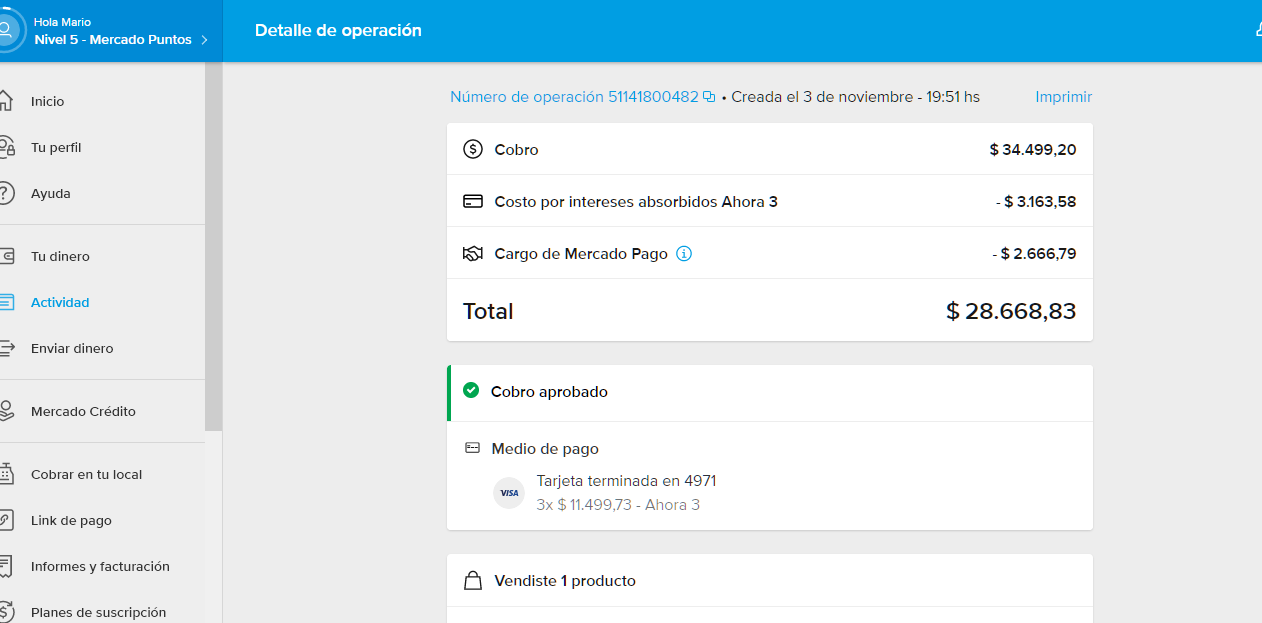The width and height of the screenshot is (1262, 623).
Task: Copy operation number with the copy icon
Action: click(709, 97)
